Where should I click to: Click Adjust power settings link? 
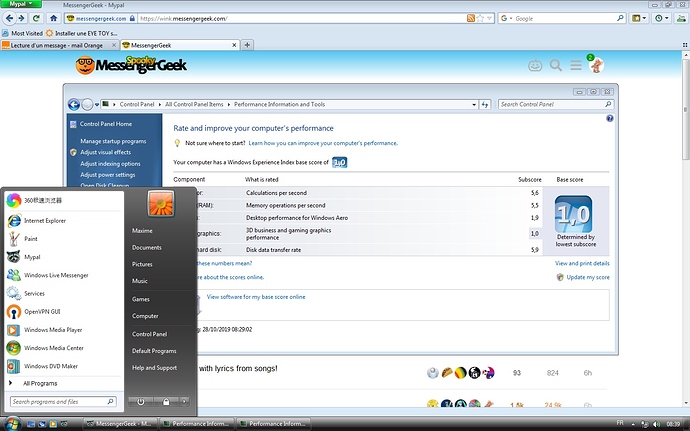(108, 175)
